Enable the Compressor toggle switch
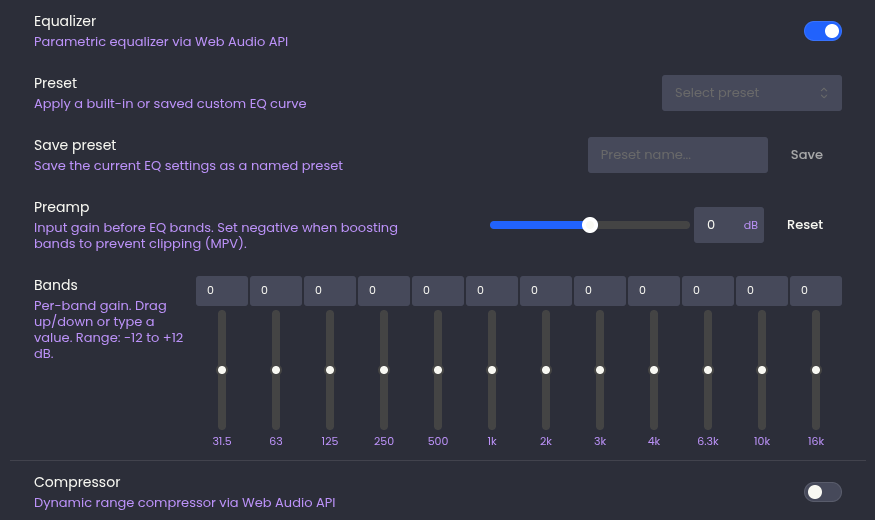The height and width of the screenshot is (520, 875). [823, 492]
